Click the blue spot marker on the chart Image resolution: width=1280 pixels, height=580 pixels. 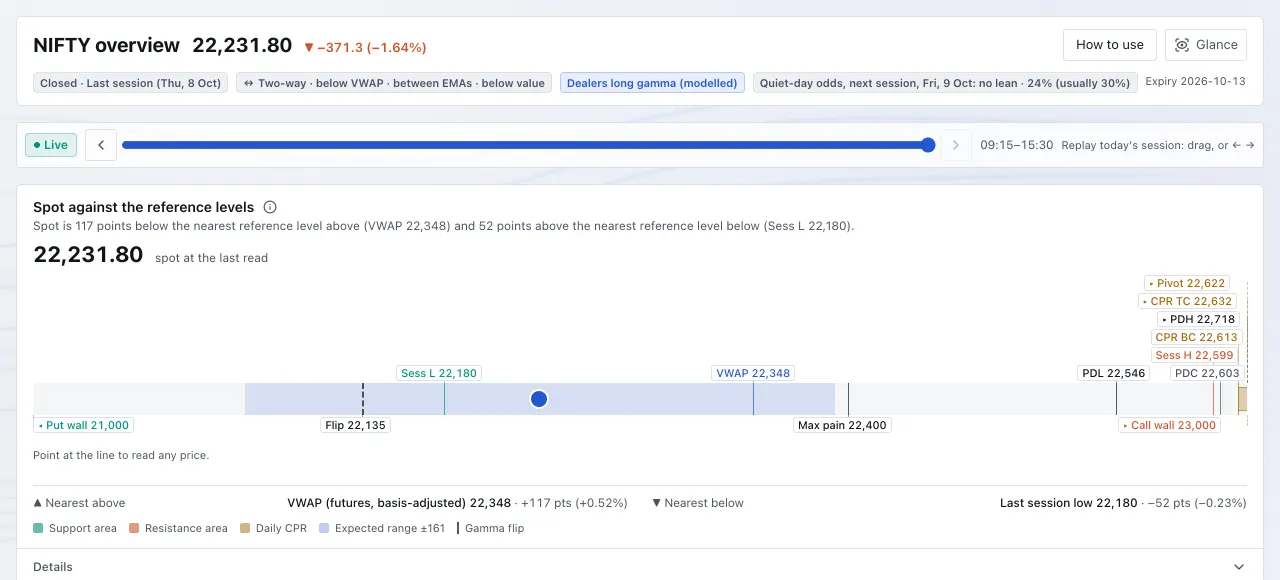tap(539, 399)
